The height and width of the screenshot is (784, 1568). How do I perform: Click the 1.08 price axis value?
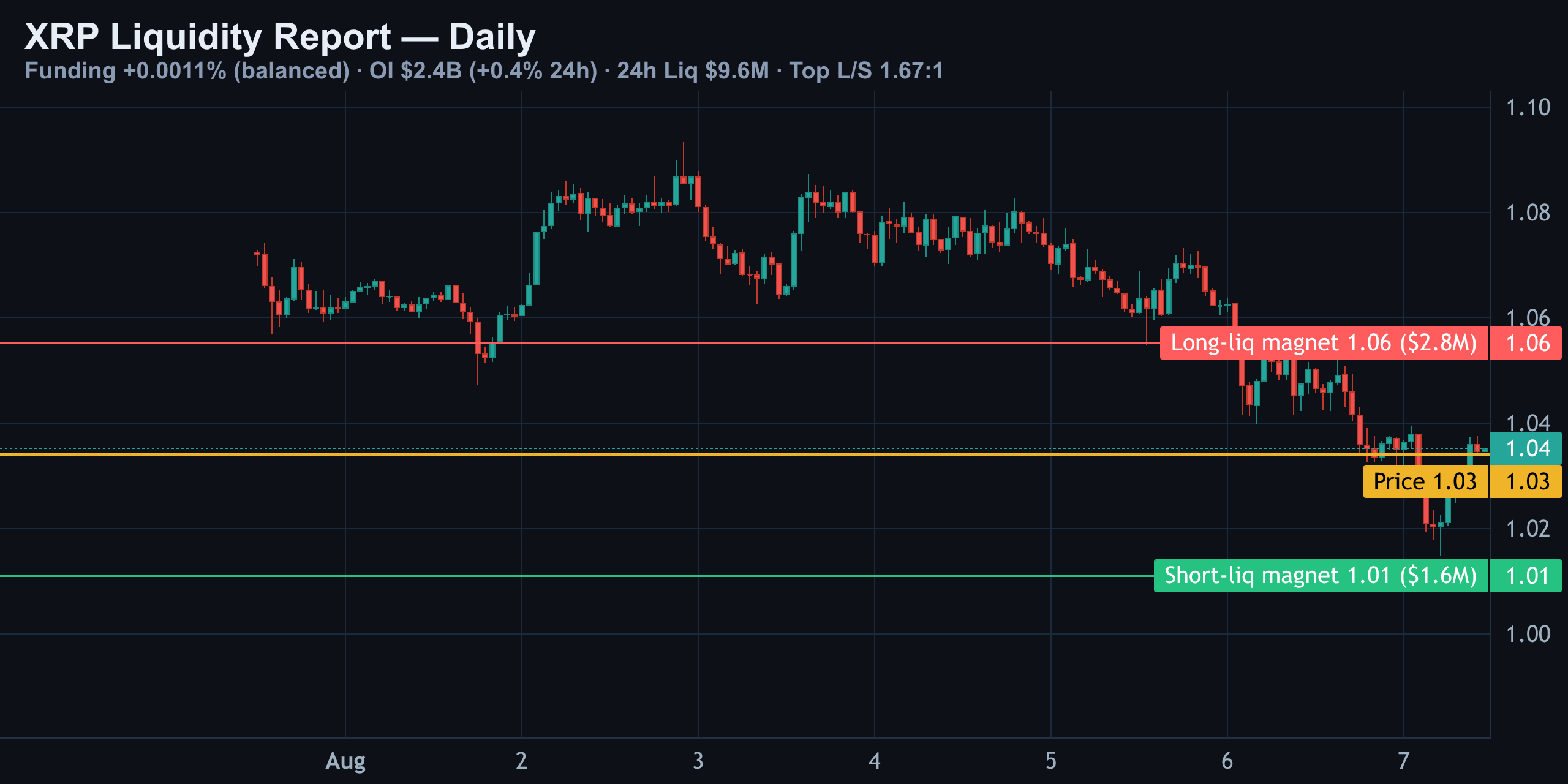(x=1528, y=213)
